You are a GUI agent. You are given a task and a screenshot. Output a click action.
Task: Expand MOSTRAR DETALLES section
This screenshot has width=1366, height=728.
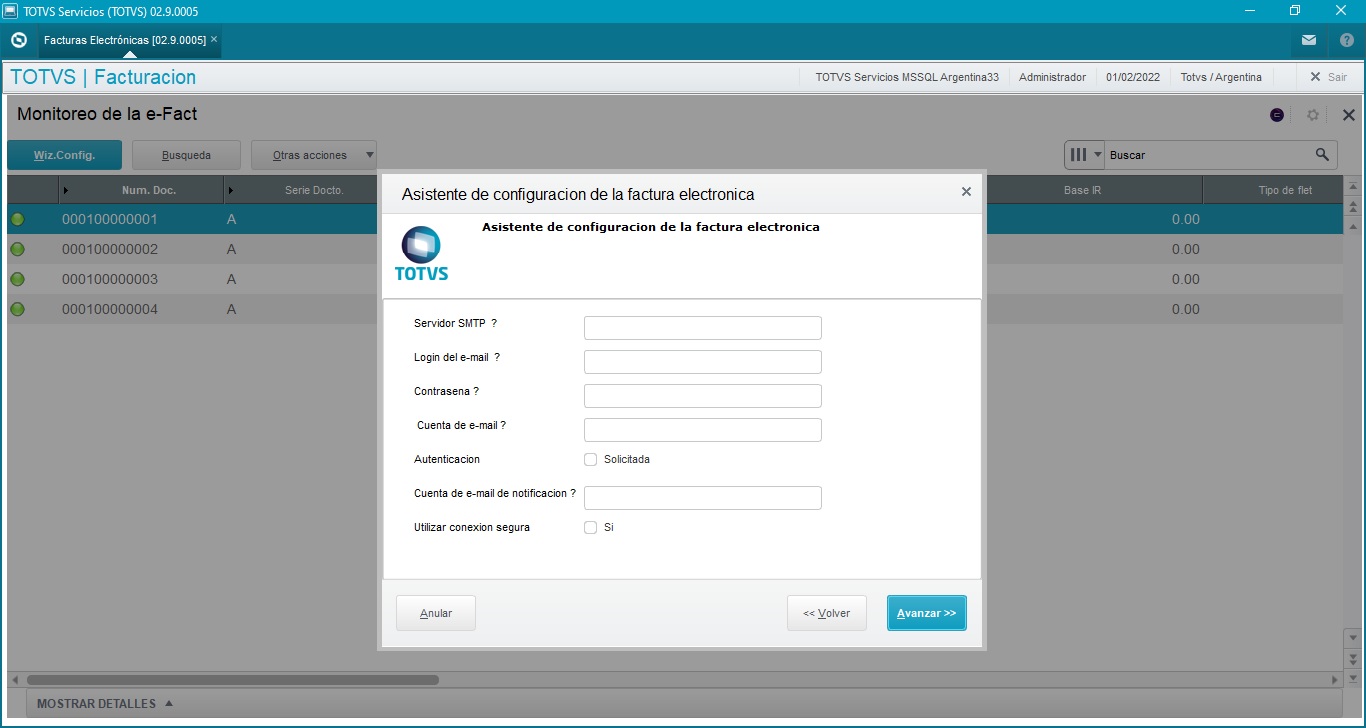pos(105,703)
